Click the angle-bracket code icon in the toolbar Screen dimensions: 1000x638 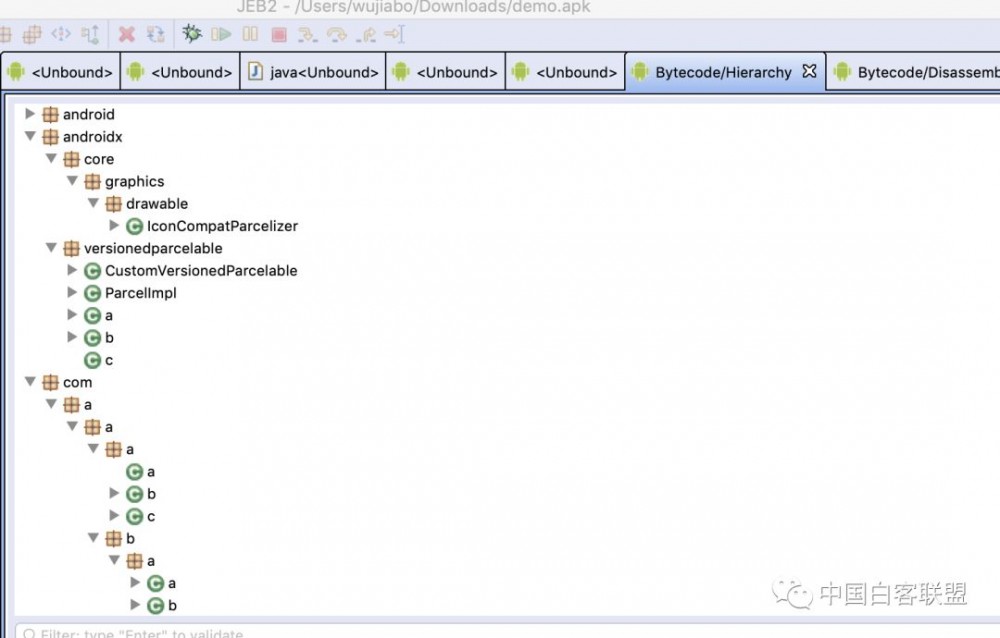click(x=61, y=33)
